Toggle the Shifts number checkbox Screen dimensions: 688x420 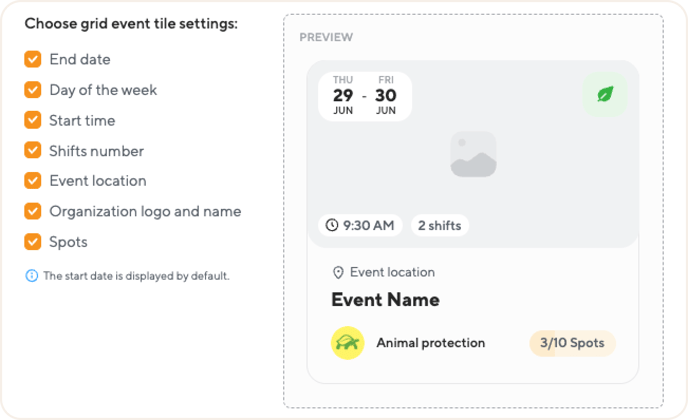pyautogui.click(x=33, y=151)
